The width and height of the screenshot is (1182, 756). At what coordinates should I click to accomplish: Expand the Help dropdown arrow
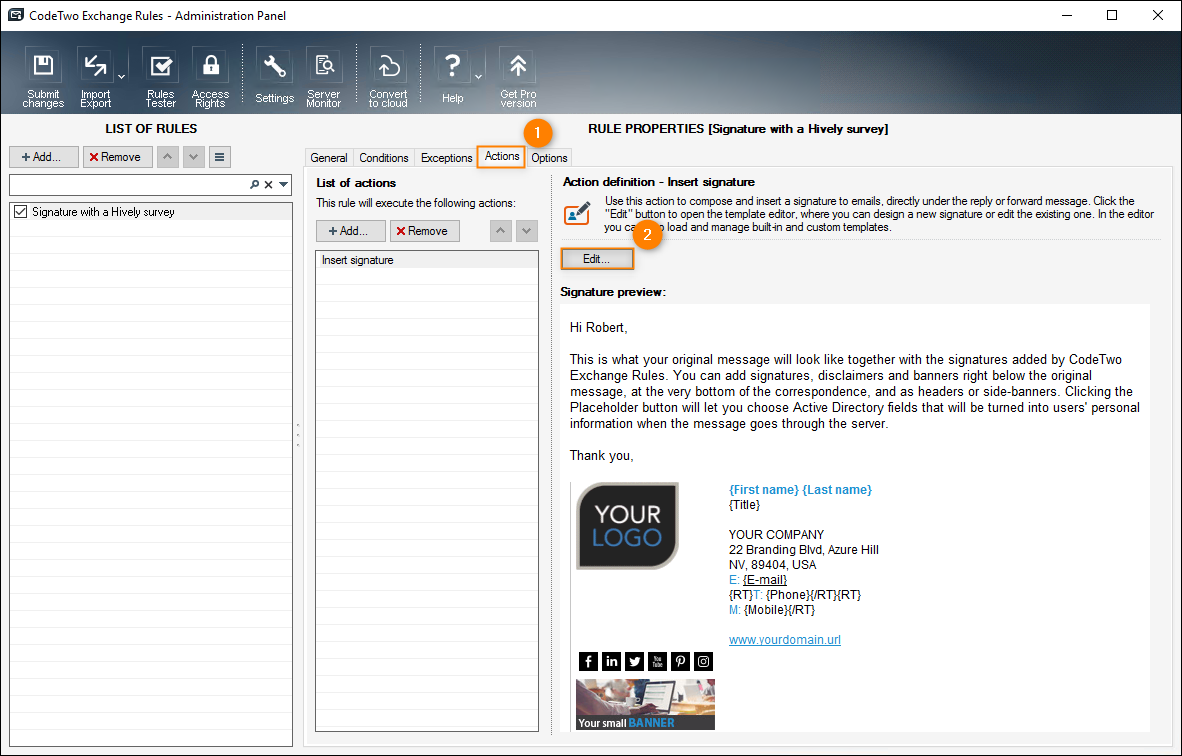pos(478,77)
